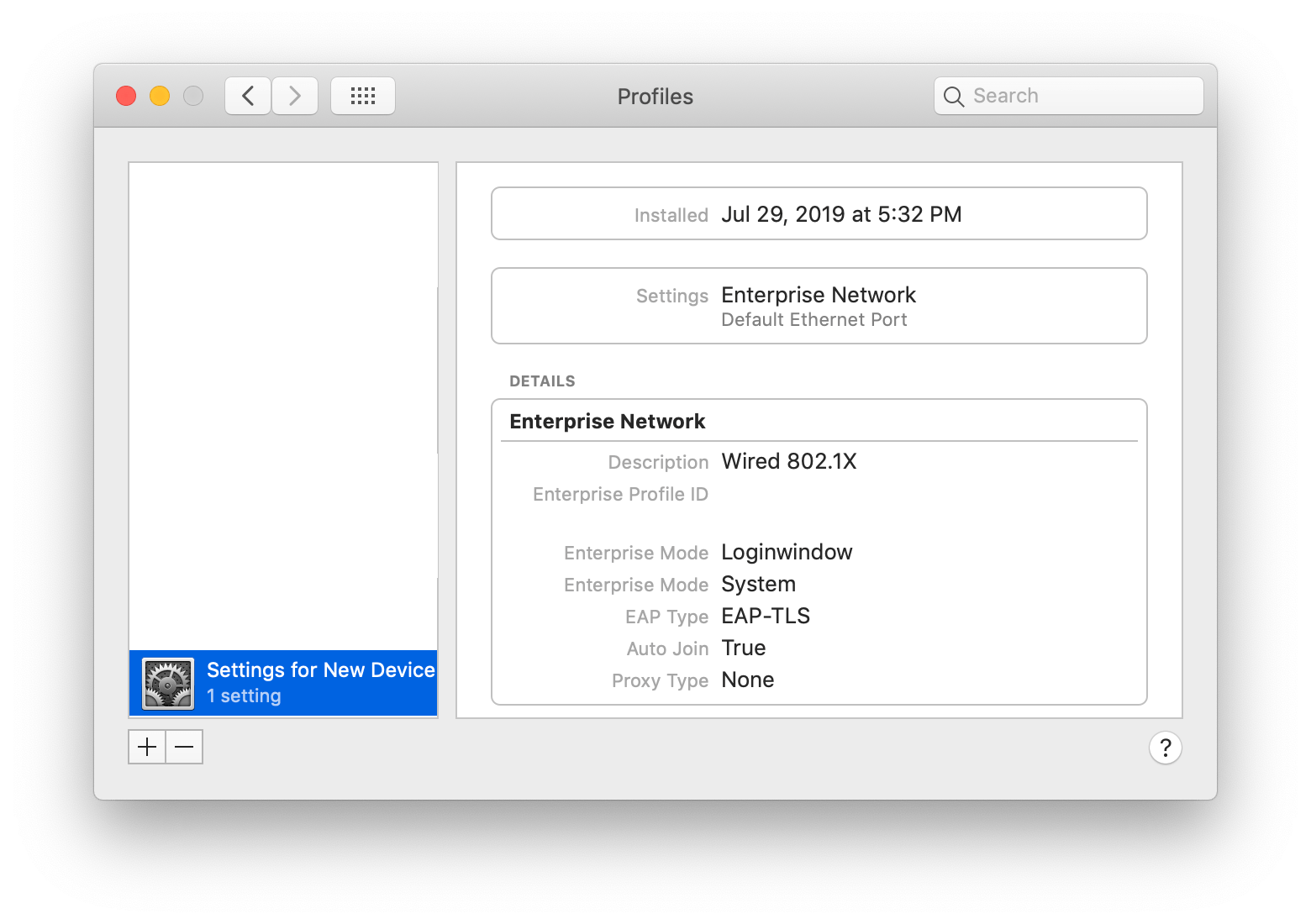This screenshot has height=924, width=1311.
Task: Click the forward navigation arrow
Action: click(294, 95)
